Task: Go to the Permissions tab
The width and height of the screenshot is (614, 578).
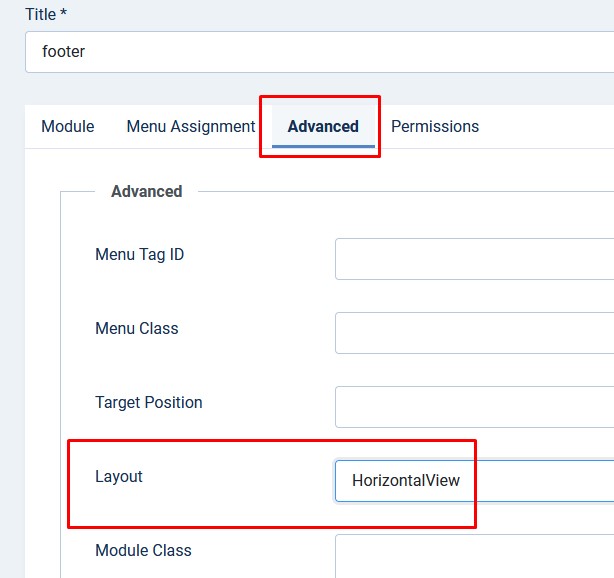Action: pyautogui.click(x=435, y=126)
